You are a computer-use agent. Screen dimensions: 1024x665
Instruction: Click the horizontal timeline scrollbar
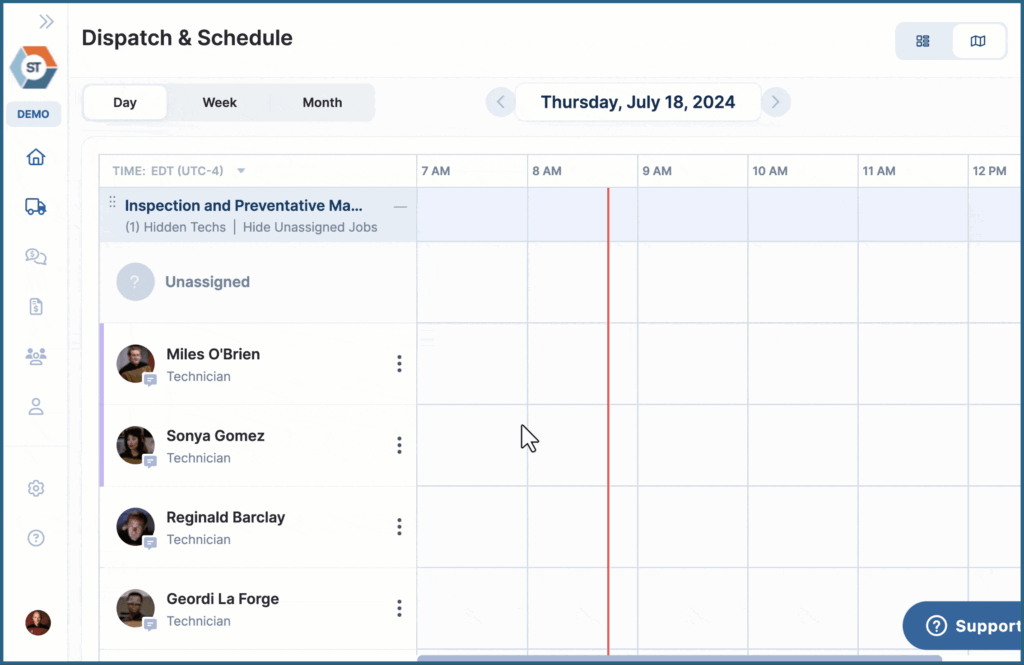click(680, 658)
